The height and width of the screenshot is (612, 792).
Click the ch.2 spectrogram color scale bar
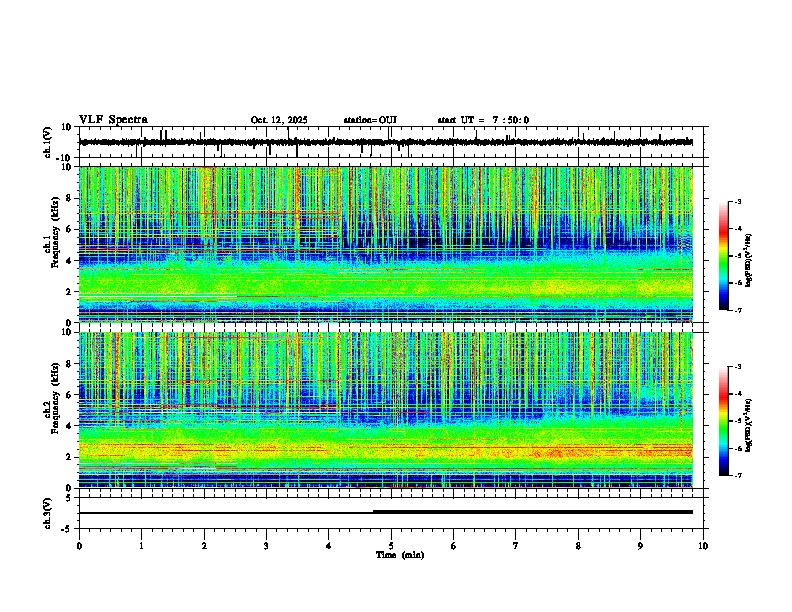724,421
